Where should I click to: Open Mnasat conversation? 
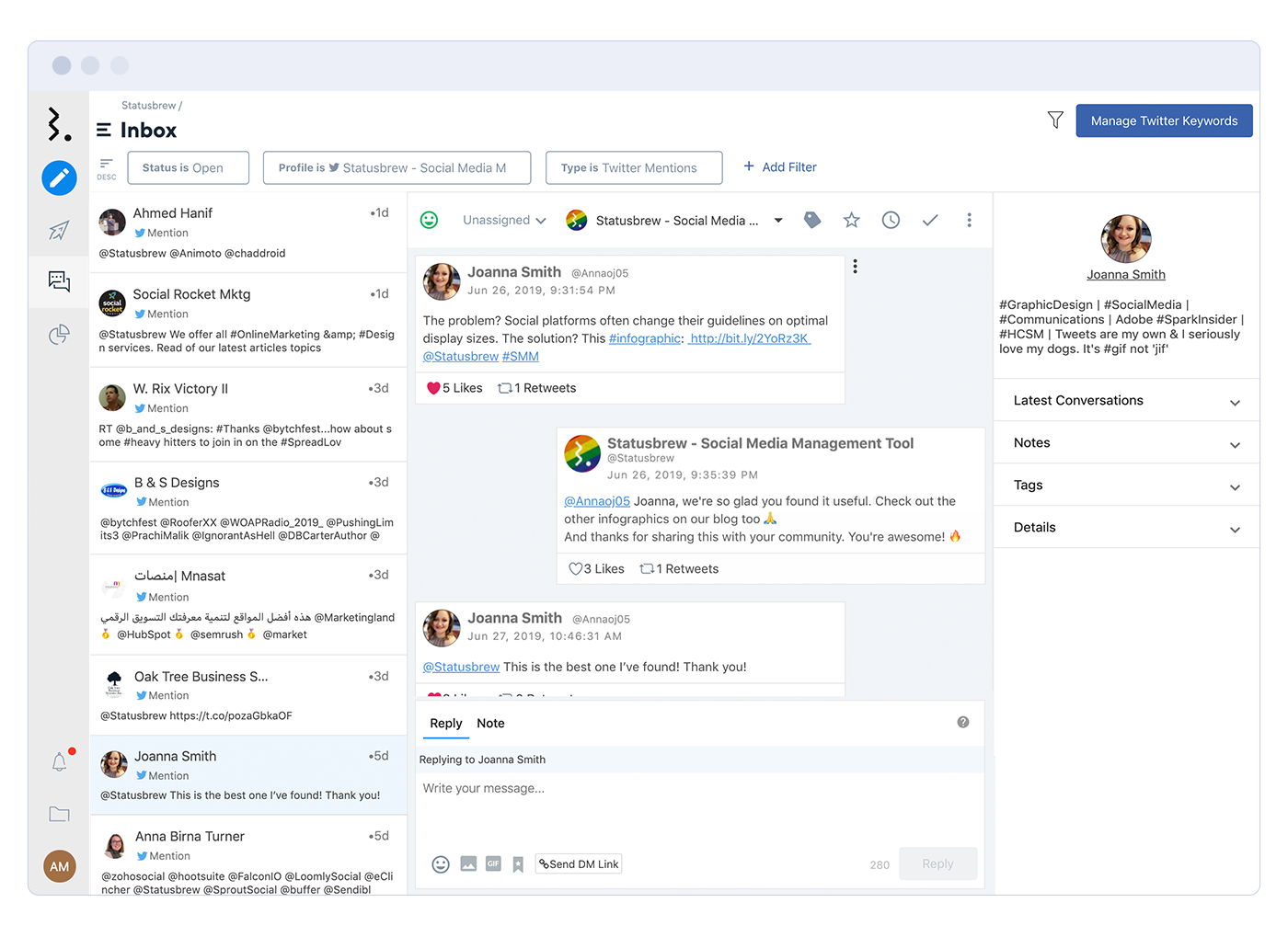click(248, 604)
